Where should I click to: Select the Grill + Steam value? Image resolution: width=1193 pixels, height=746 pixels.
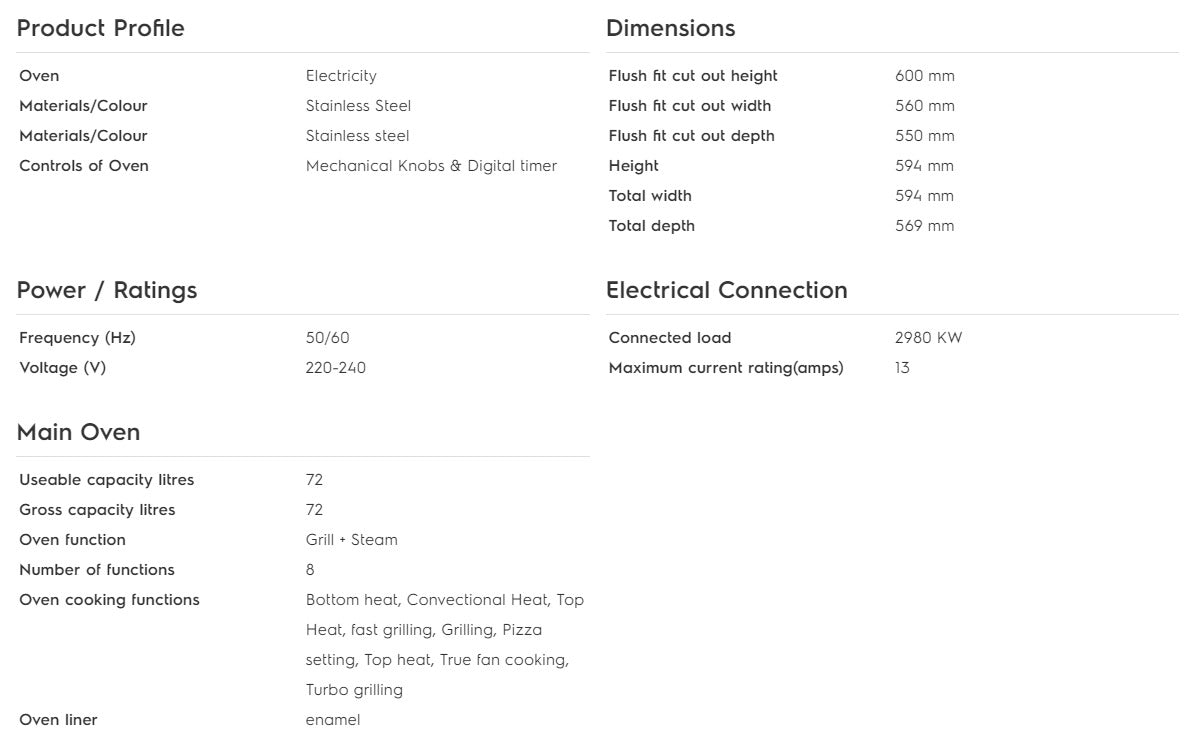pyautogui.click(x=352, y=540)
